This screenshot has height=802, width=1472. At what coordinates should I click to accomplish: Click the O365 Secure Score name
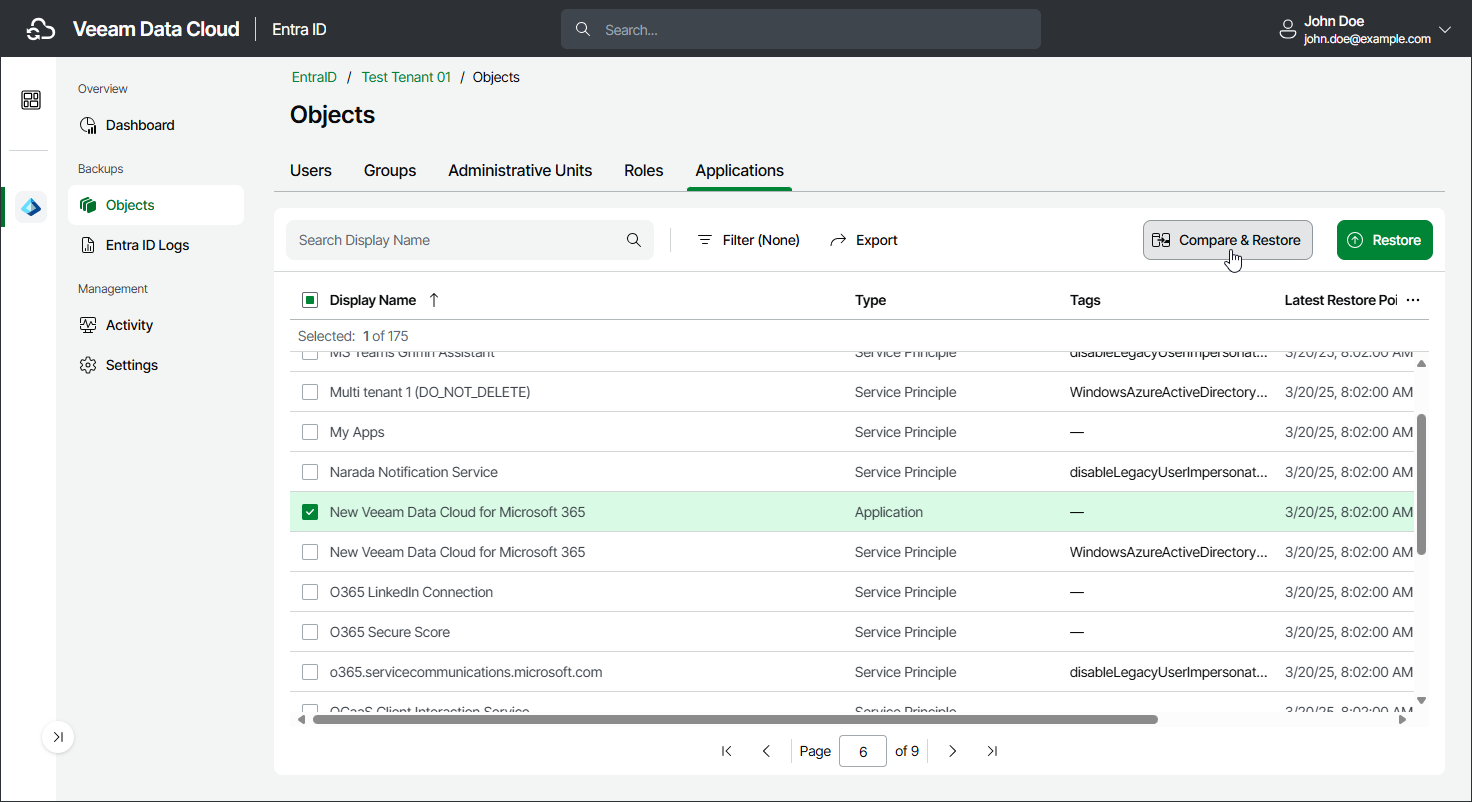pos(390,632)
